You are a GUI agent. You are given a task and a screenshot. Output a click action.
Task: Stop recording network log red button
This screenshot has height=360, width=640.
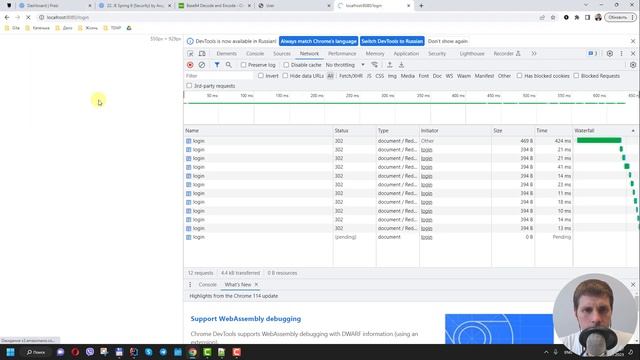(x=190, y=65)
